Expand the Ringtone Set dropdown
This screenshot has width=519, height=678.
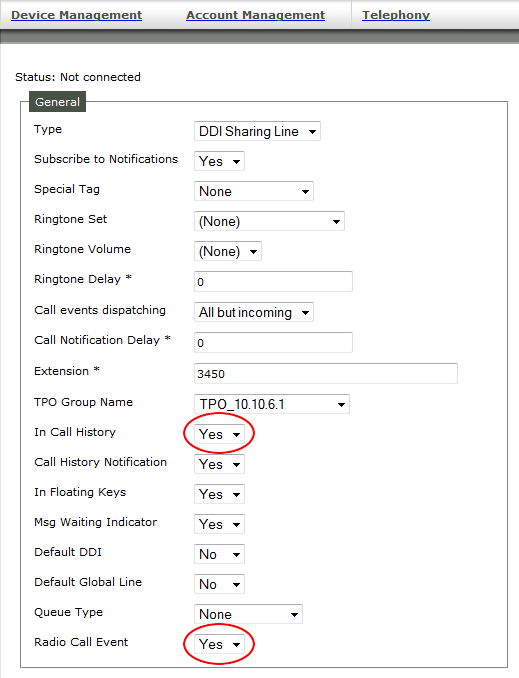coord(269,221)
